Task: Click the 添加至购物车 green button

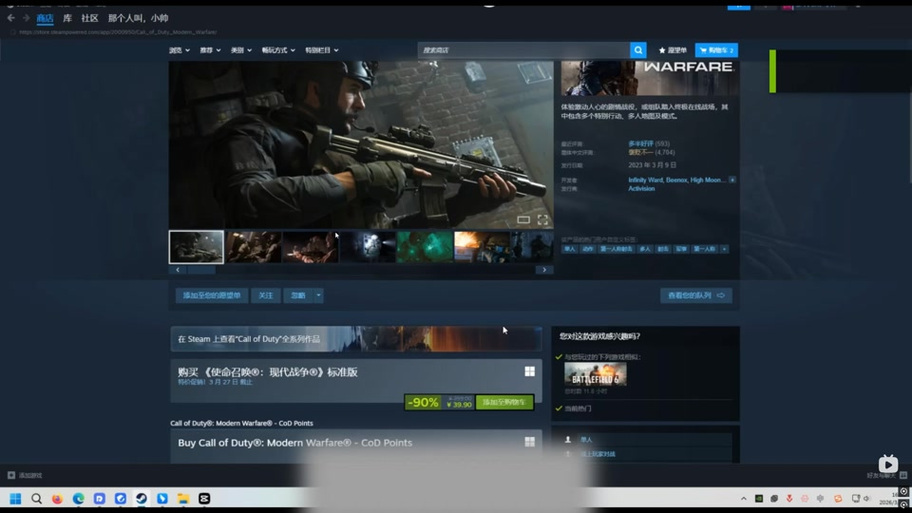Action: point(504,402)
